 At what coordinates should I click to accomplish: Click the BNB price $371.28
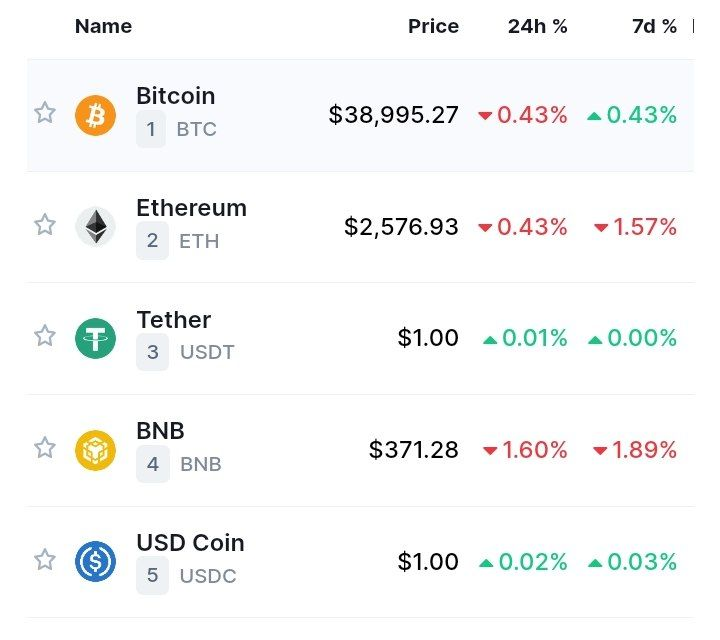414,449
